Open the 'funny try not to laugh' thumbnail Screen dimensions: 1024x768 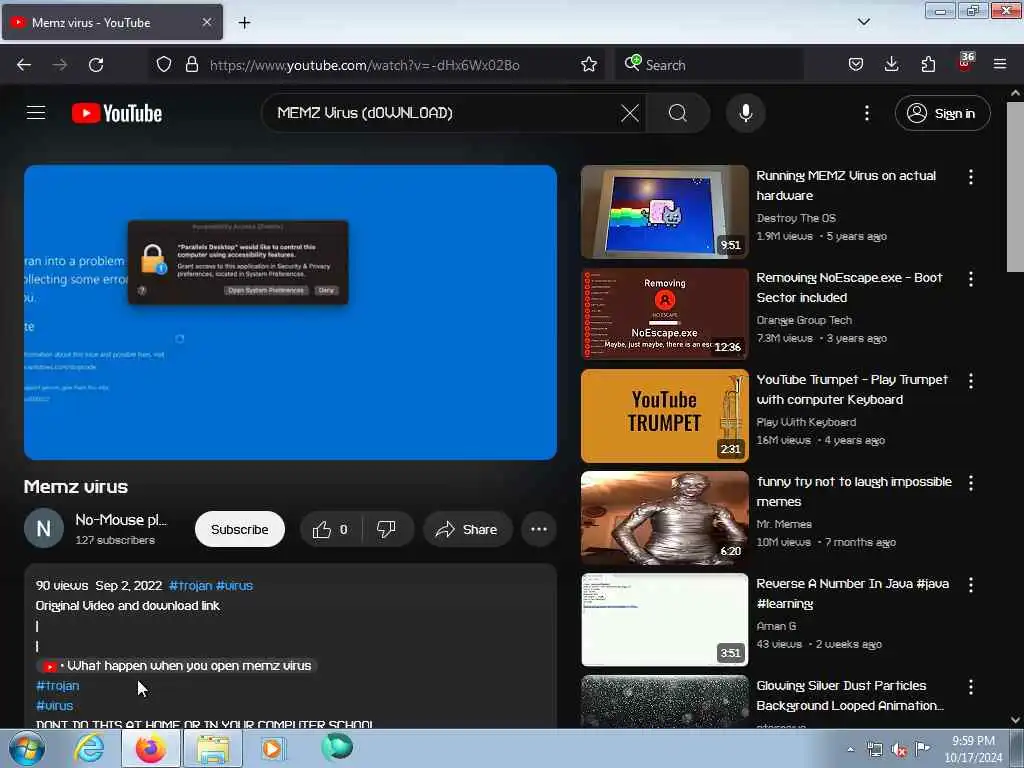point(664,518)
